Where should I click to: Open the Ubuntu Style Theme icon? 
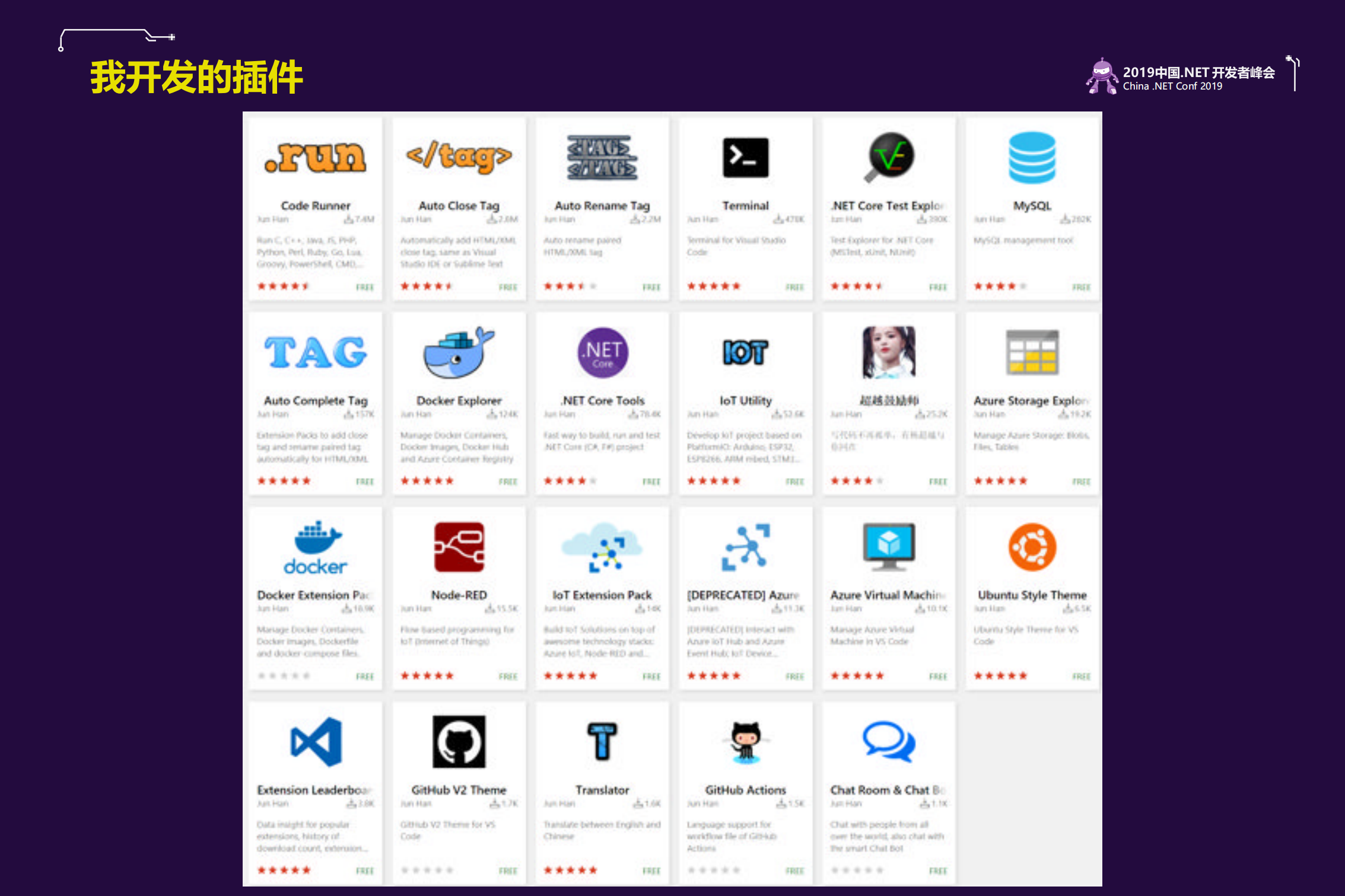click(1031, 547)
